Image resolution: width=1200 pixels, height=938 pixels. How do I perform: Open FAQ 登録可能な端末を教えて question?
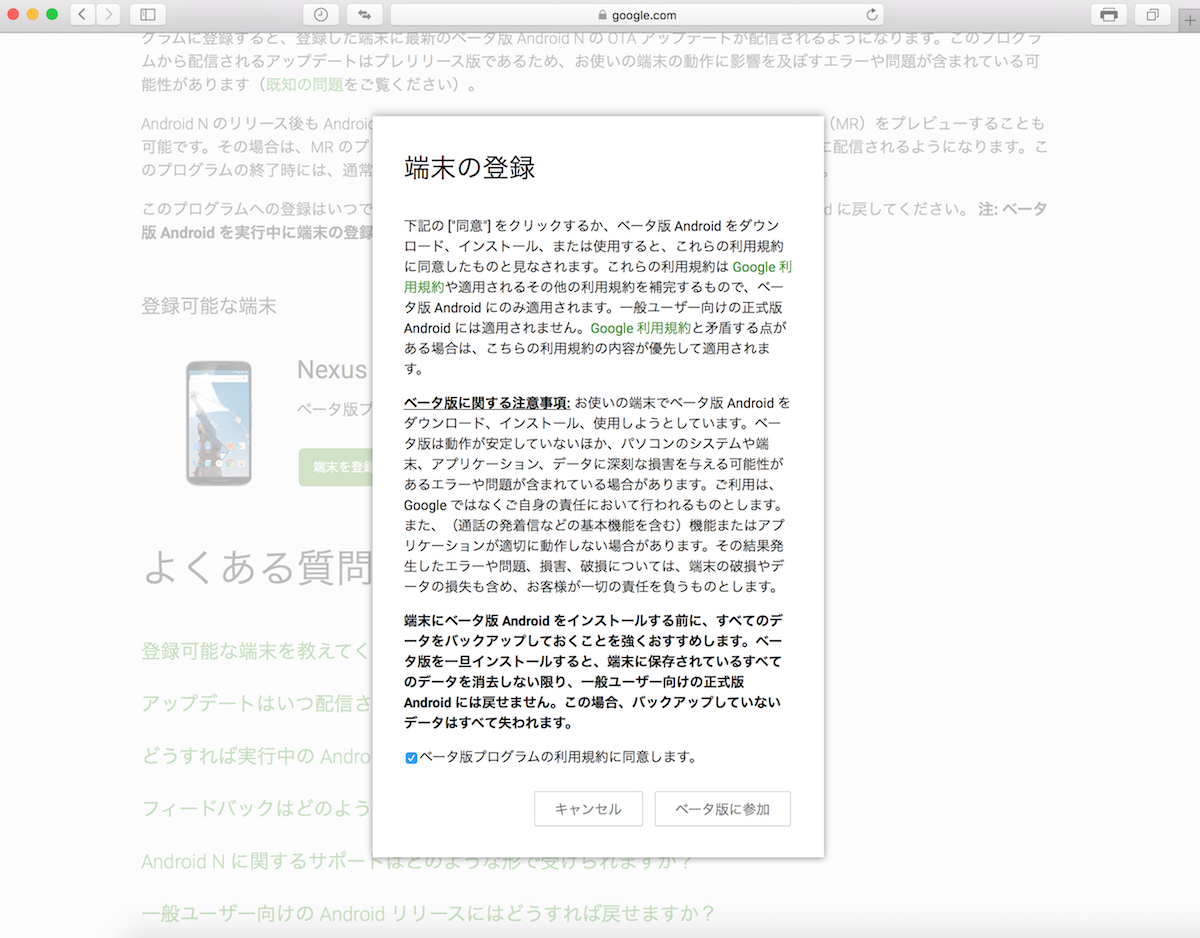[257, 651]
